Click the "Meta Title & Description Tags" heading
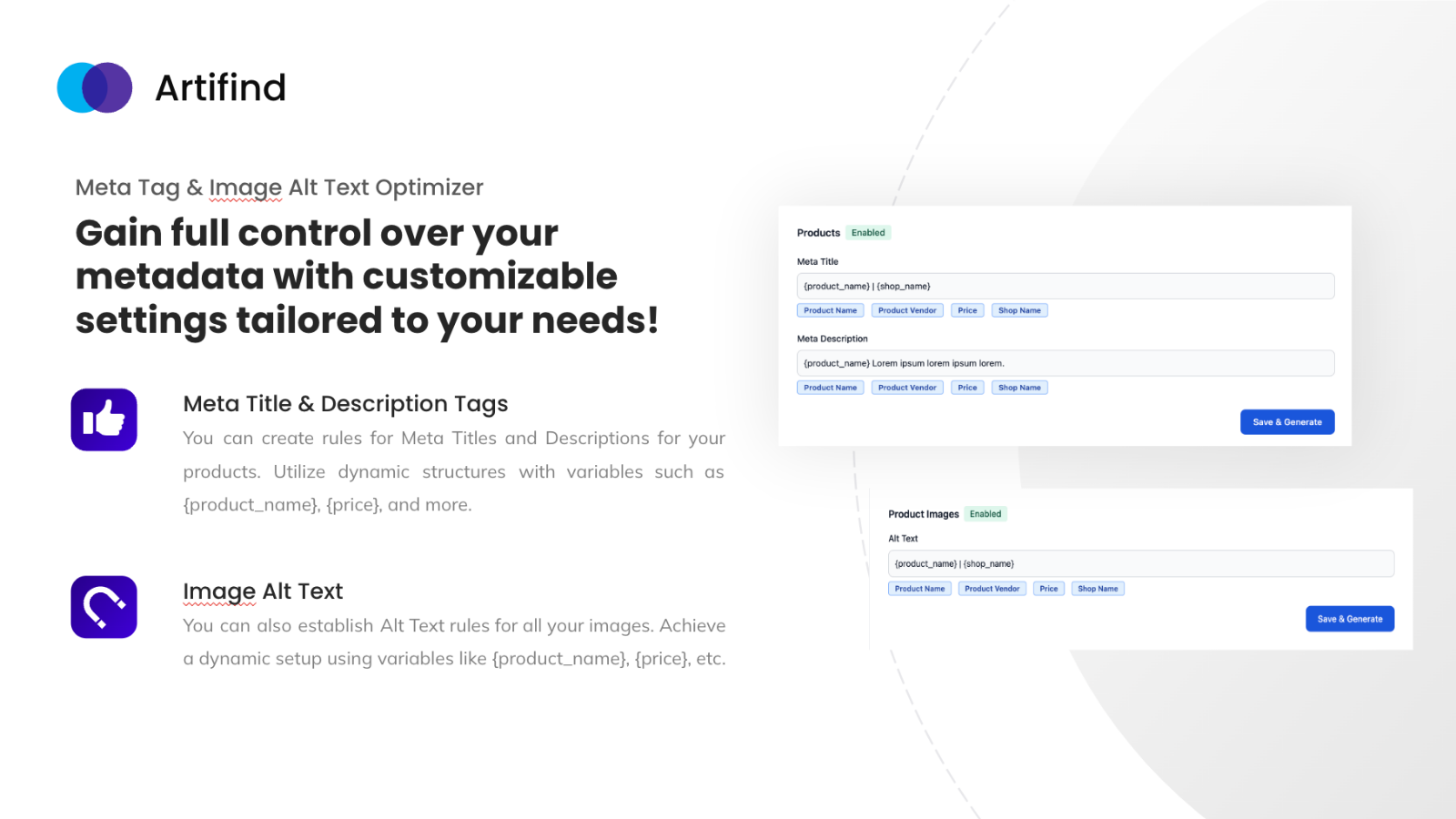Viewport: 1456px width, 819px height. (x=346, y=404)
